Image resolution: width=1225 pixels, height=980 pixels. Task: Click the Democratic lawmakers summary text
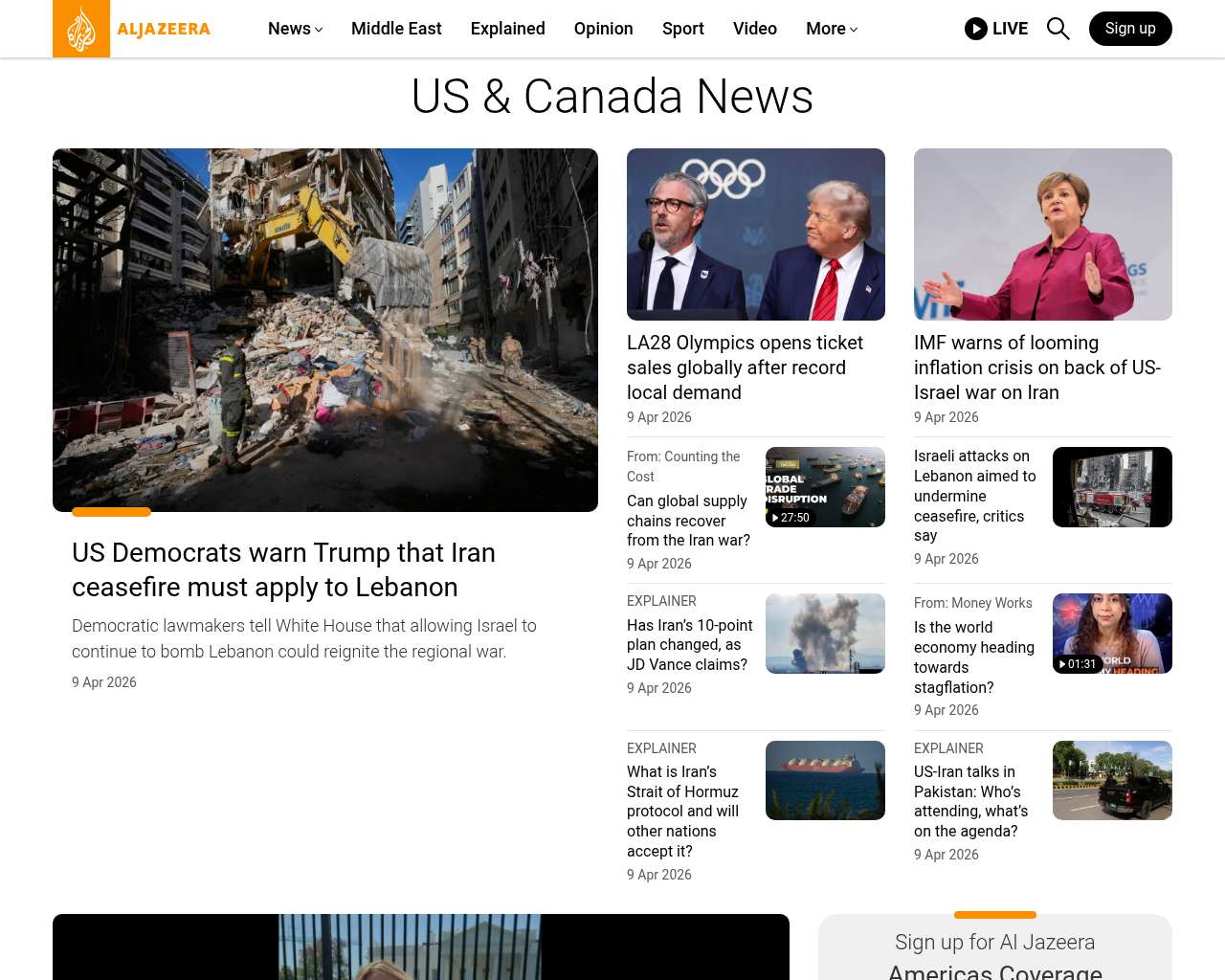click(304, 638)
